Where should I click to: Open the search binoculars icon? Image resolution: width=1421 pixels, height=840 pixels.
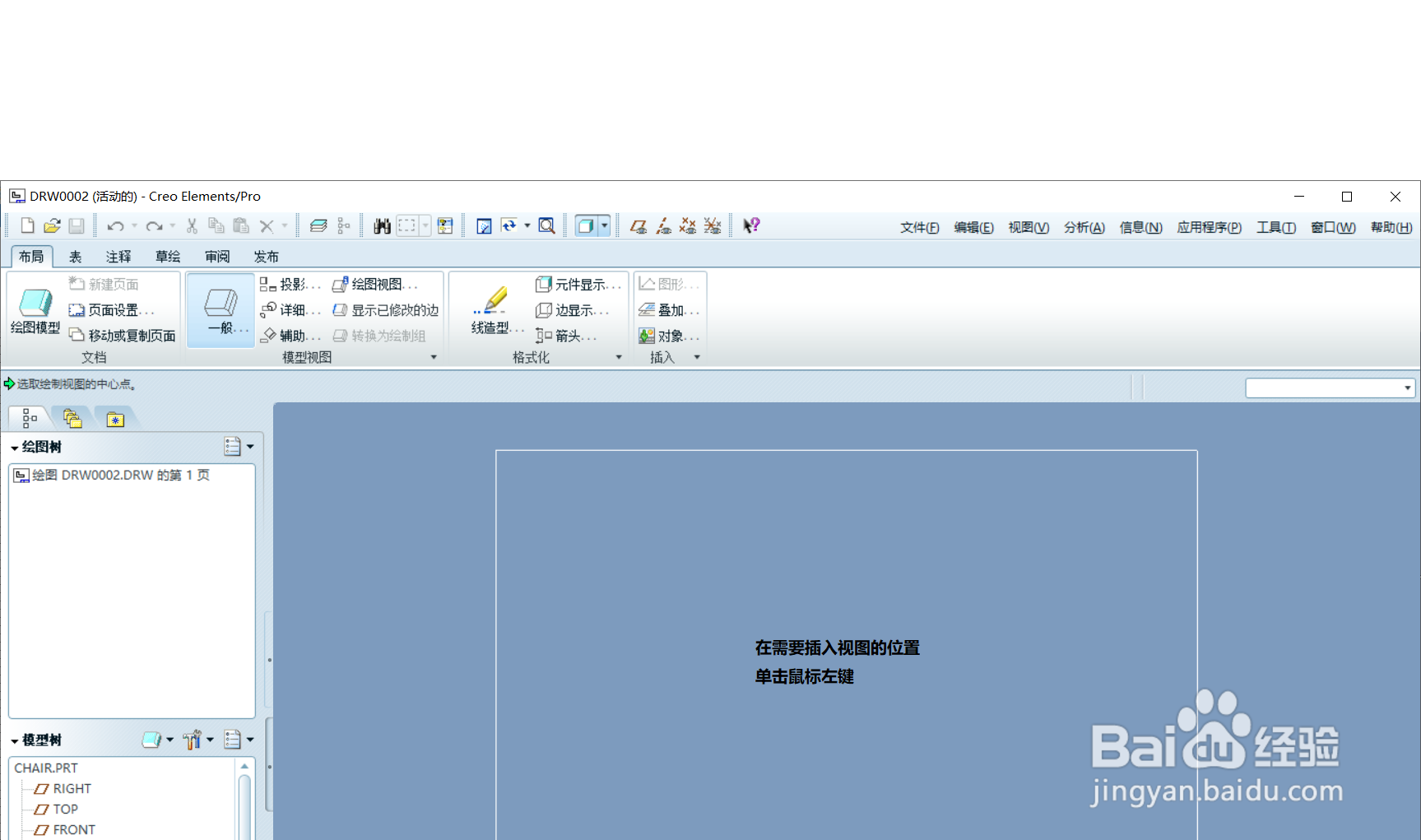[x=381, y=225]
